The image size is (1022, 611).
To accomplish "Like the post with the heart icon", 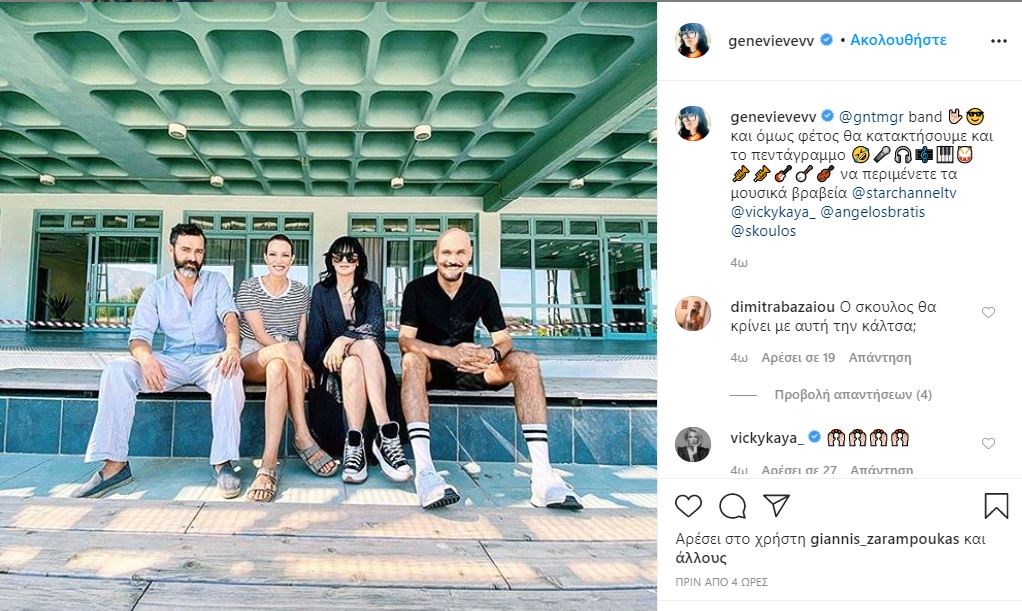I will click(688, 506).
